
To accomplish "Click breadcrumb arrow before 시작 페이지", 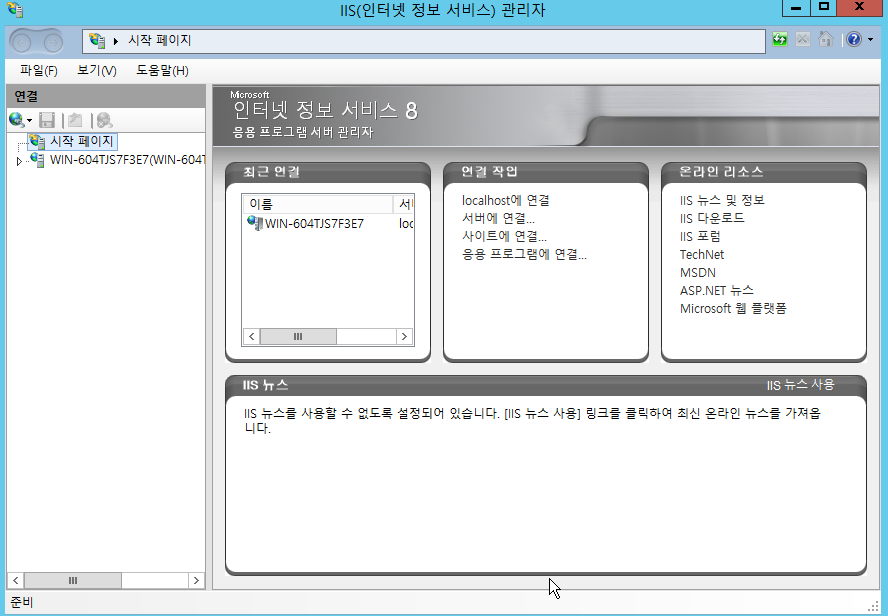I will (x=116, y=41).
